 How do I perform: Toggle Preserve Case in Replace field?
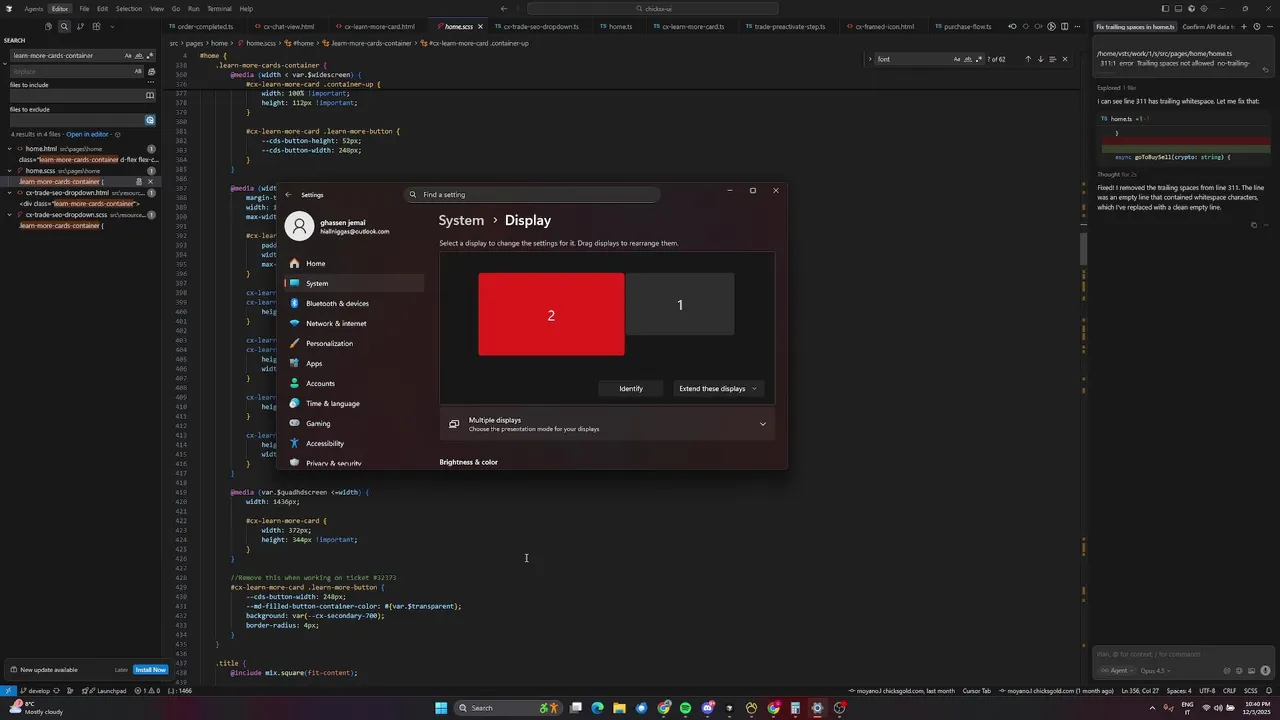point(138,72)
